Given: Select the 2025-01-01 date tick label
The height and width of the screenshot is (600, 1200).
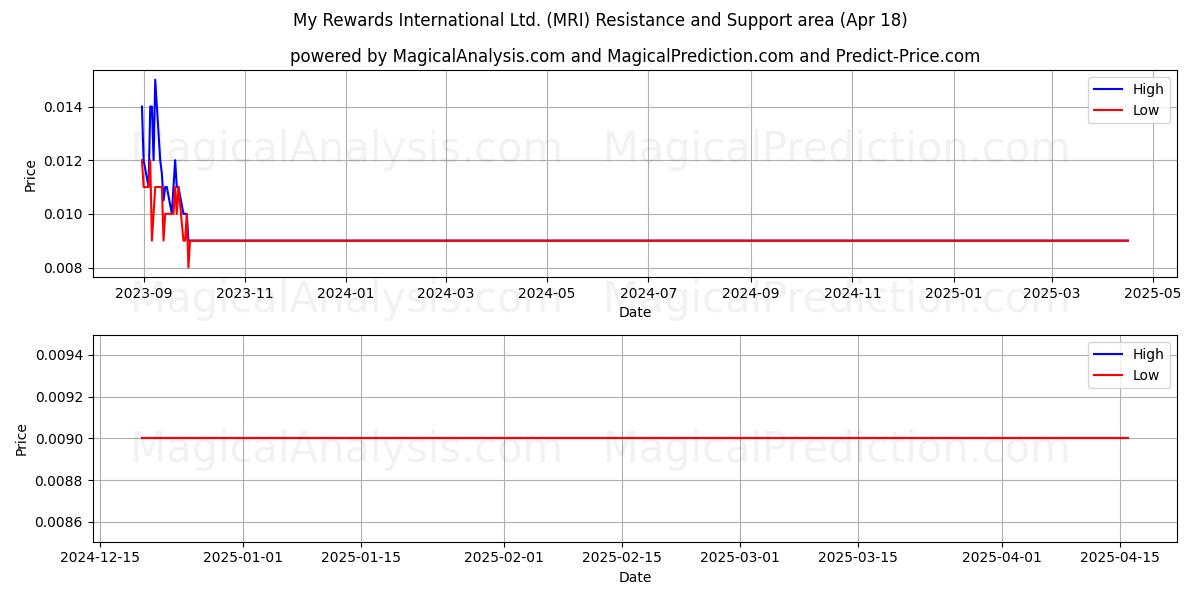Looking at the screenshot, I should pyautogui.click(x=243, y=558).
